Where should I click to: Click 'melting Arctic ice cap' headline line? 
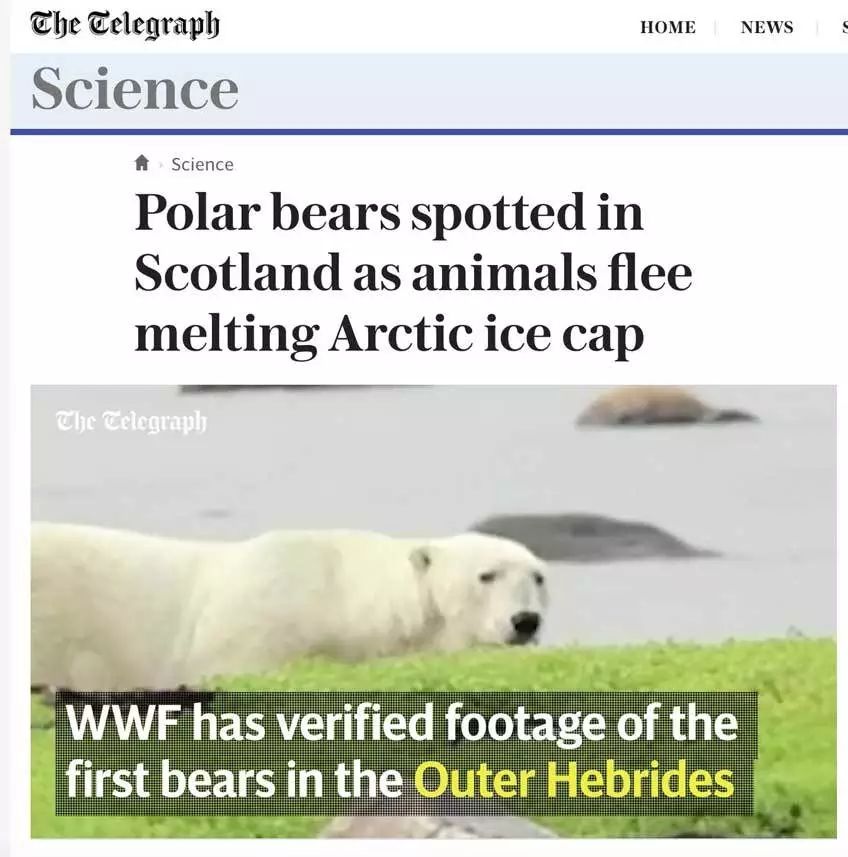point(389,334)
